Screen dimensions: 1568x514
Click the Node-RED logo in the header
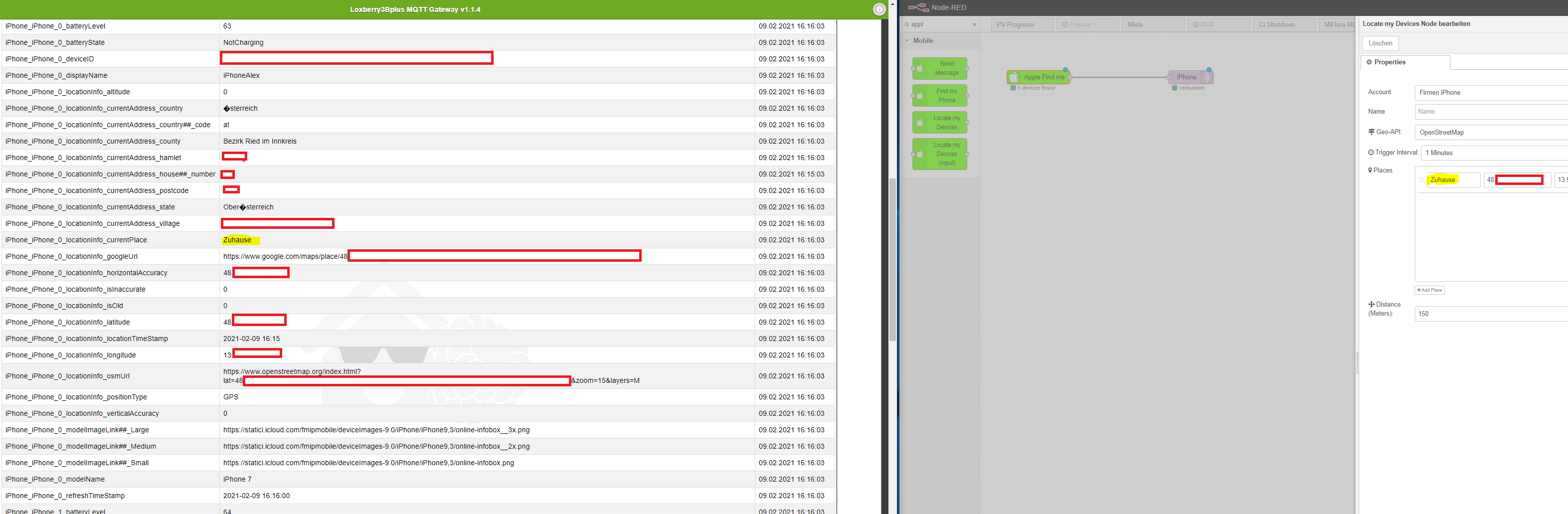pyautogui.click(x=918, y=7)
